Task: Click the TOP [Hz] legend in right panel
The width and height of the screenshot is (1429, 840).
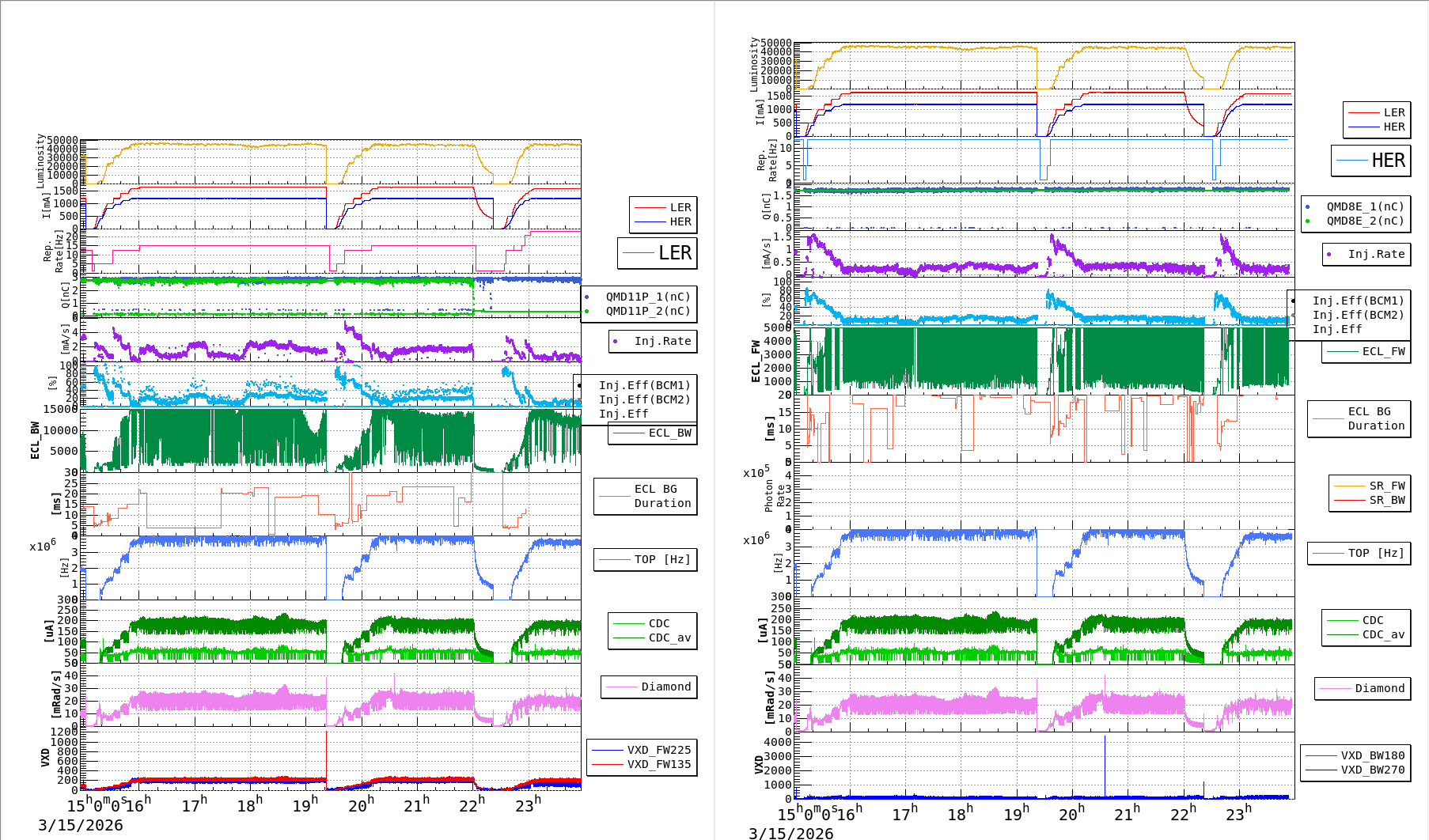Action: 1376,553
